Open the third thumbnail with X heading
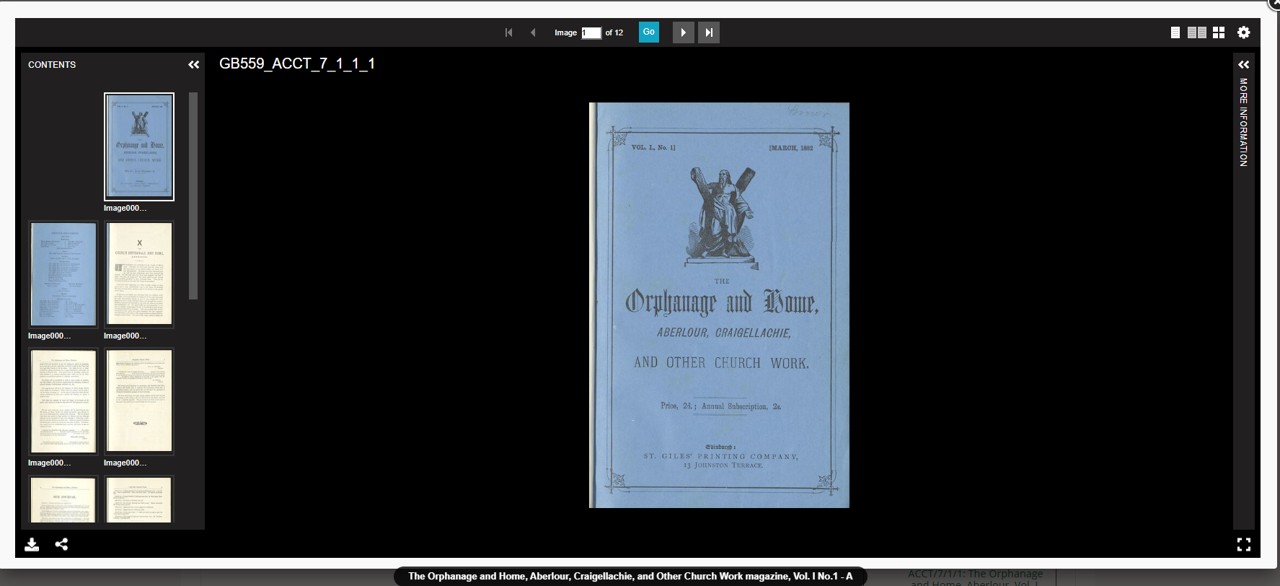The width and height of the screenshot is (1280, 586). 139,274
